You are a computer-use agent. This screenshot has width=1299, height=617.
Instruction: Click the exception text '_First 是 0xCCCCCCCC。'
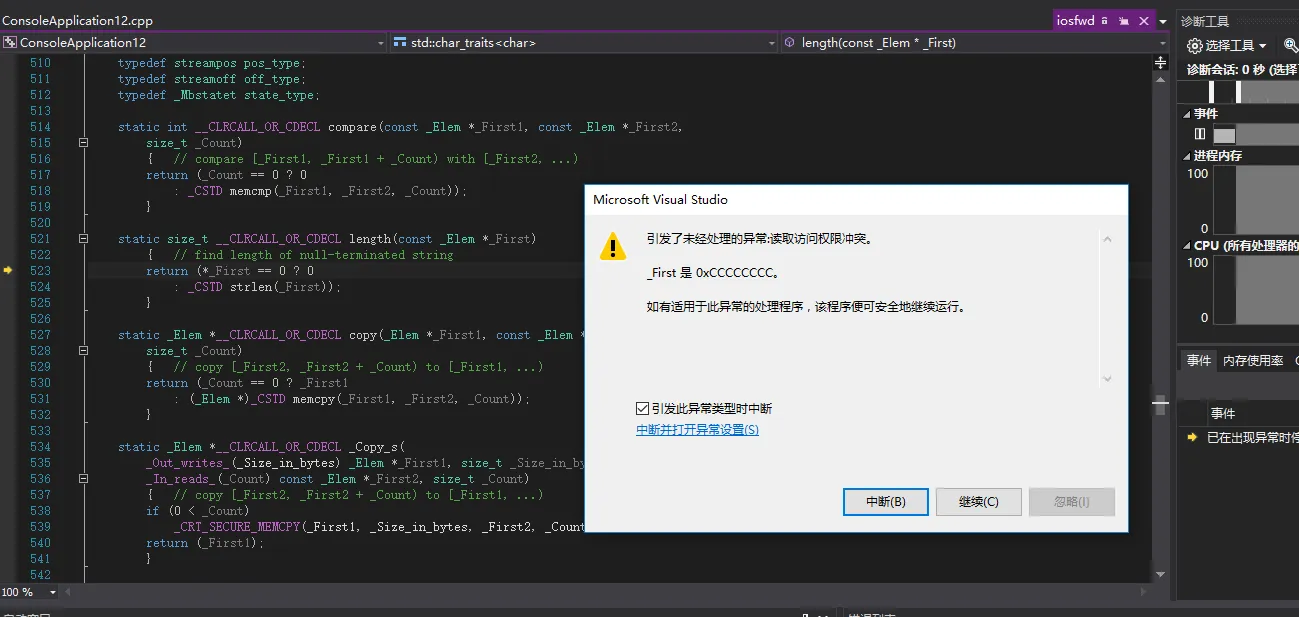tap(712, 273)
